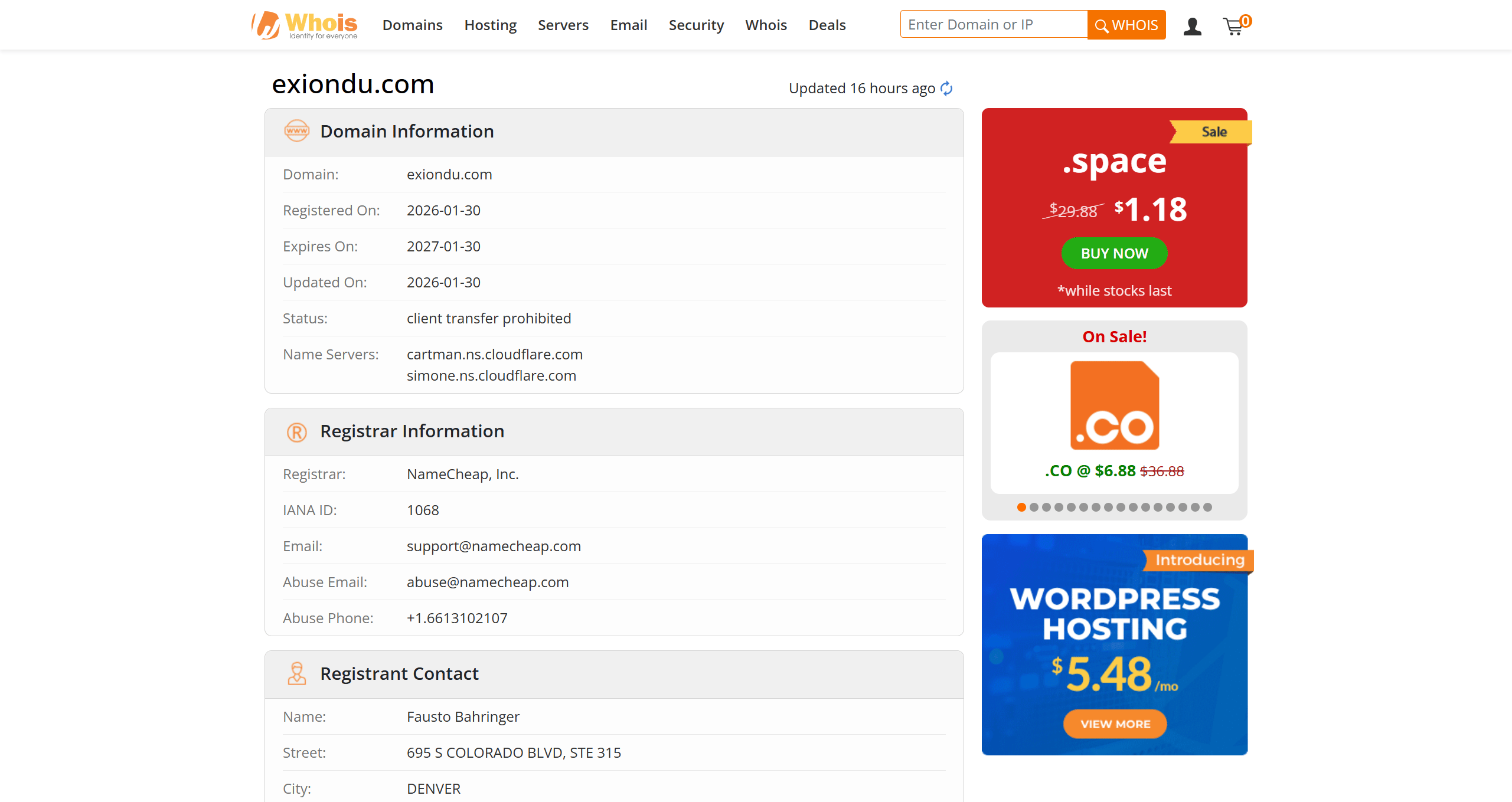Select IANA ID value 1068
The width and height of the screenshot is (1512, 802).
[423, 510]
